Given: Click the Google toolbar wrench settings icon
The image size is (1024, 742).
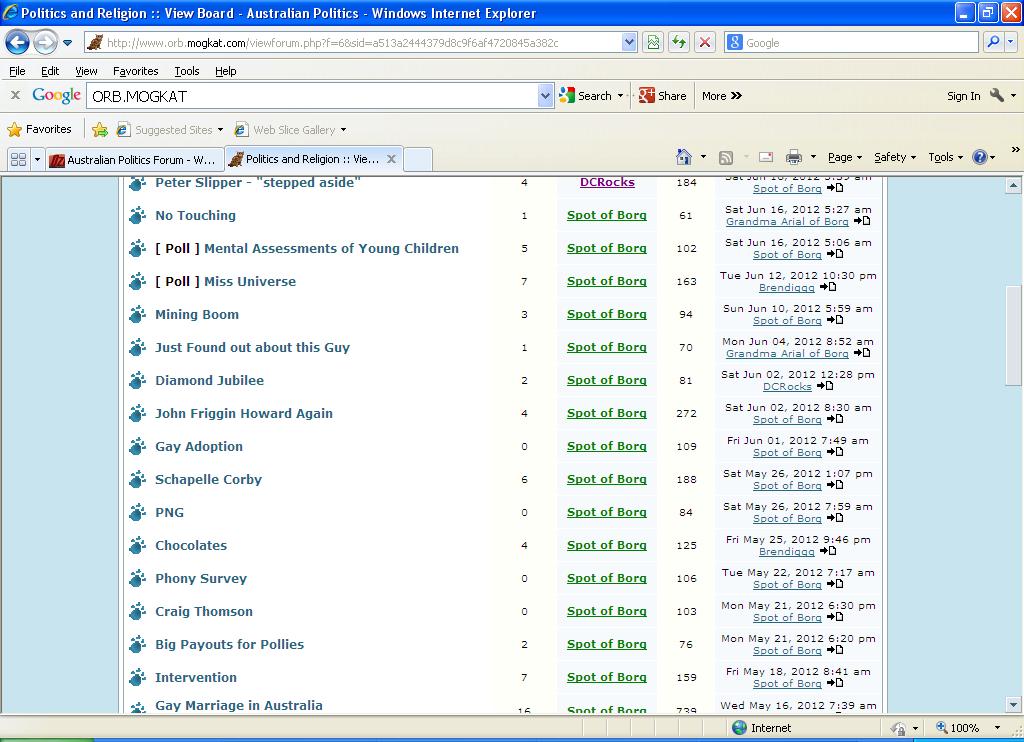Looking at the screenshot, I should [x=997, y=96].
